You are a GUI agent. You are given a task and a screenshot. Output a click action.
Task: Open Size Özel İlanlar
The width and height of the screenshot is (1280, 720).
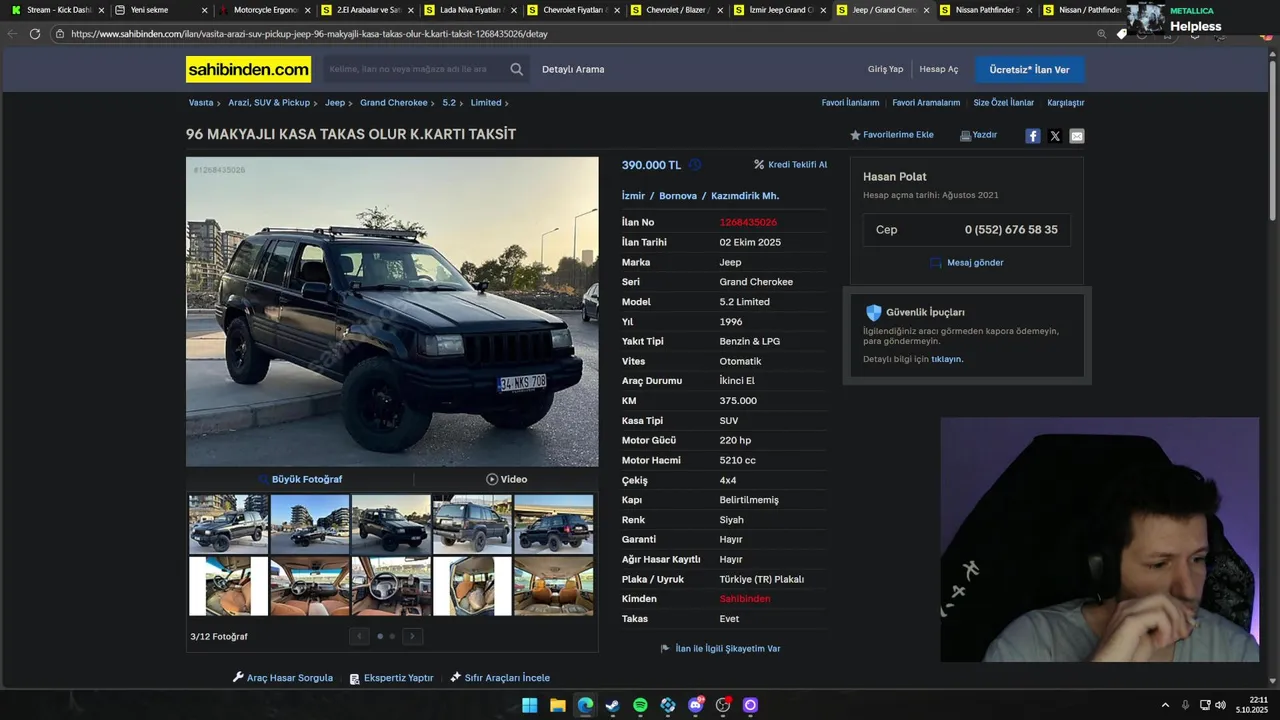tap(1004, 103)
